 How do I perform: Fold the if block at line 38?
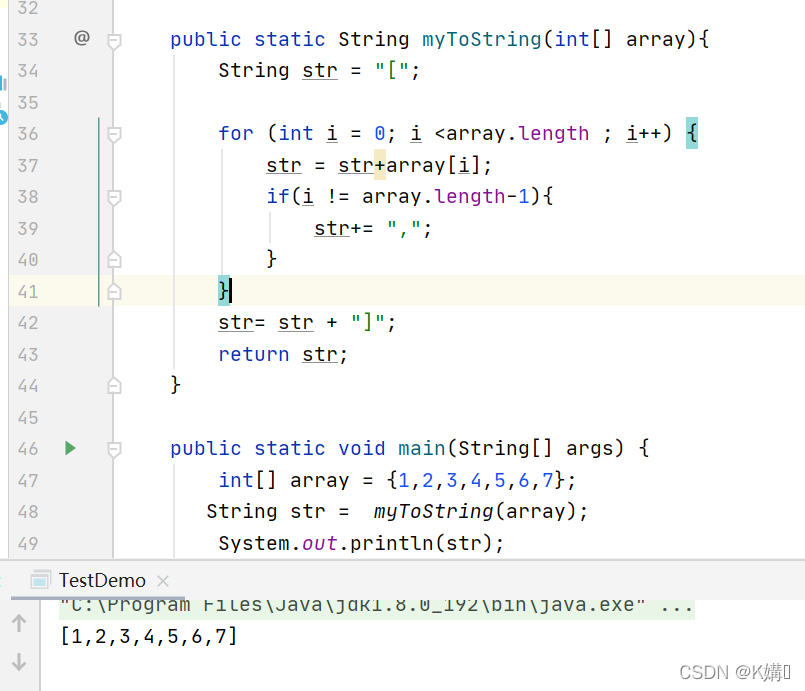(114, 197)
